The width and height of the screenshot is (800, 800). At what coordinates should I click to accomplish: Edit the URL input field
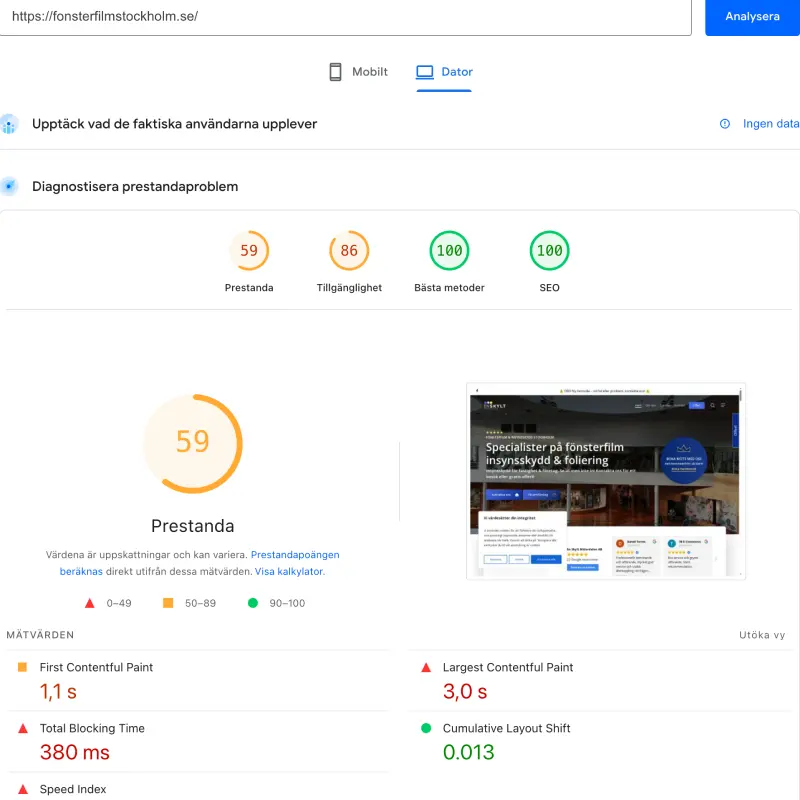[x=340, y=17]
